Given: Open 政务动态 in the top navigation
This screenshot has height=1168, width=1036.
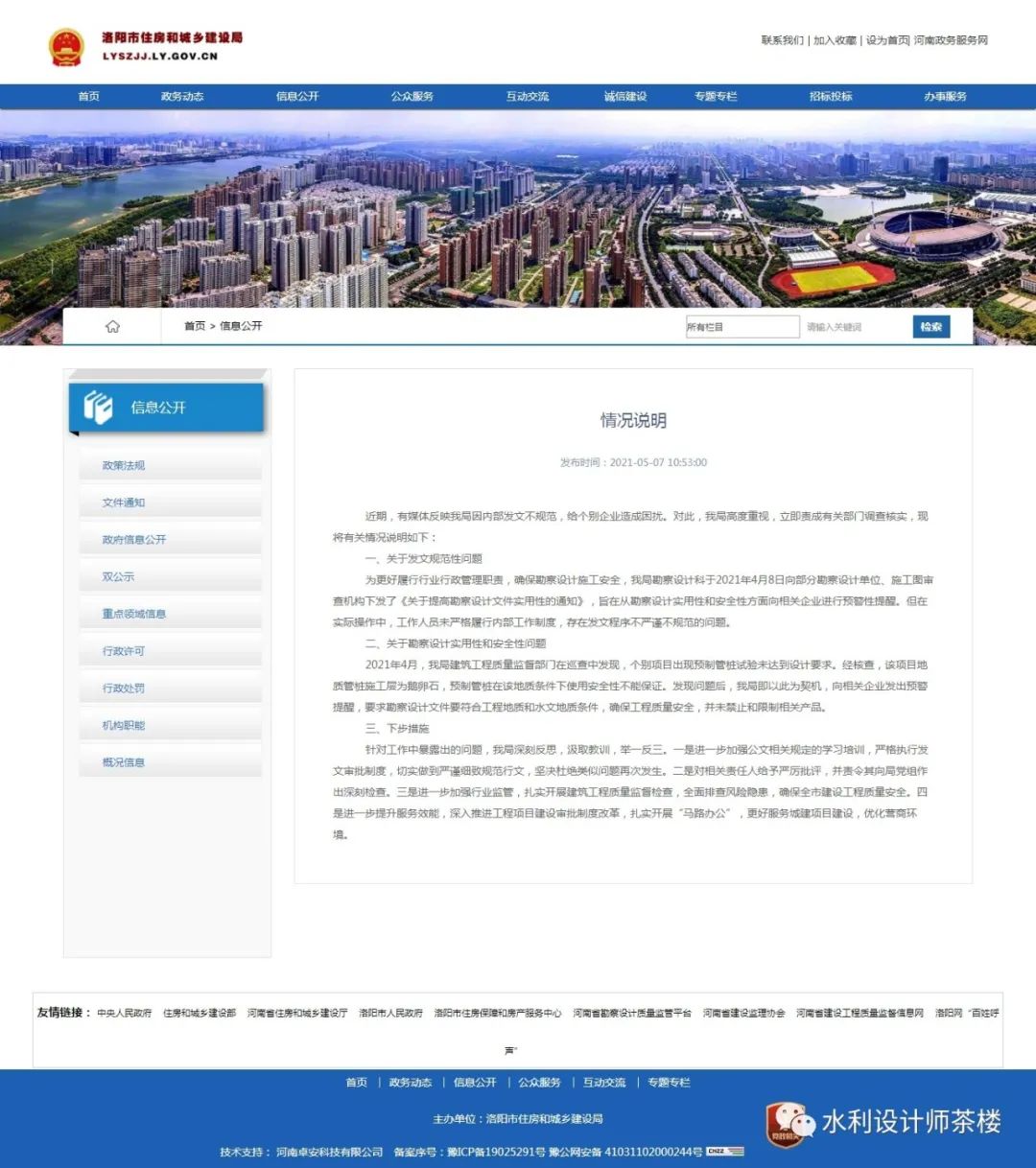Looking at the screenshot, I should 182,96.
